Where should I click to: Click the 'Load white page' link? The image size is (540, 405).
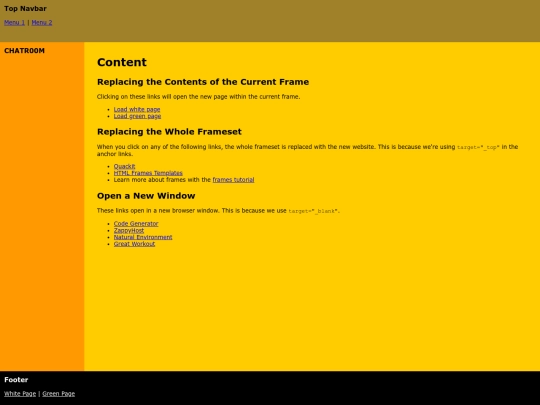137,110
